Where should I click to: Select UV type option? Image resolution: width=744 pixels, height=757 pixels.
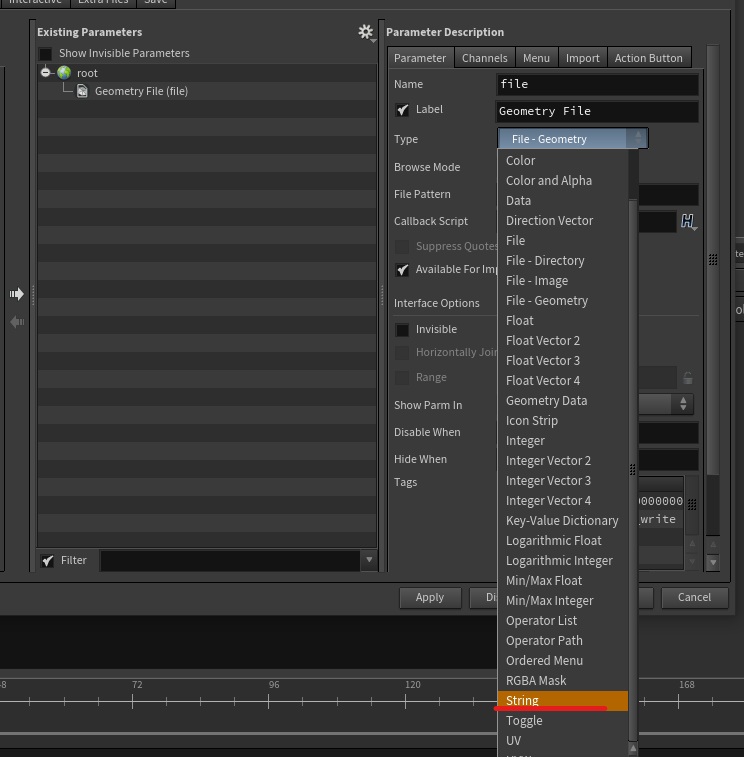click(x=563, y=741)
